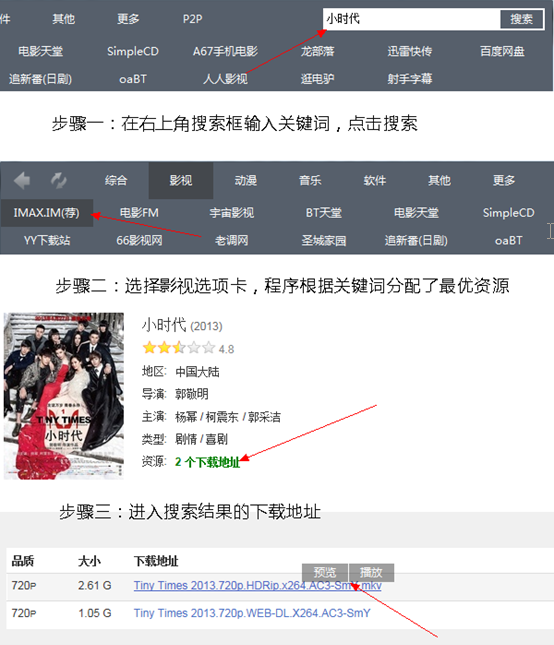Select the 其他 tab next to 软件

coord(439,180)
